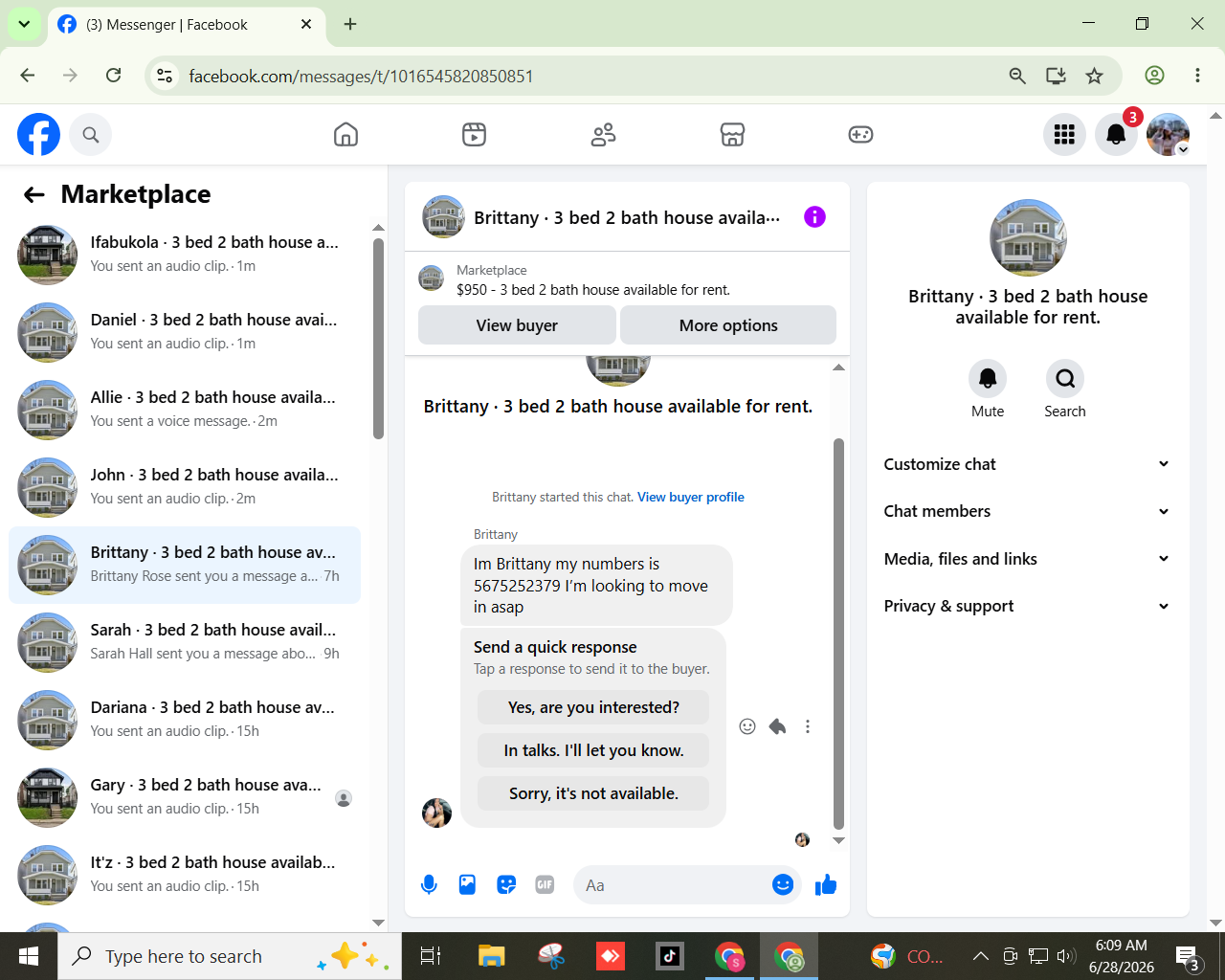The height and width of the screenshot is (980, 1225).
Task: Click the conversation list scrollbar
Action: point(378,339)
